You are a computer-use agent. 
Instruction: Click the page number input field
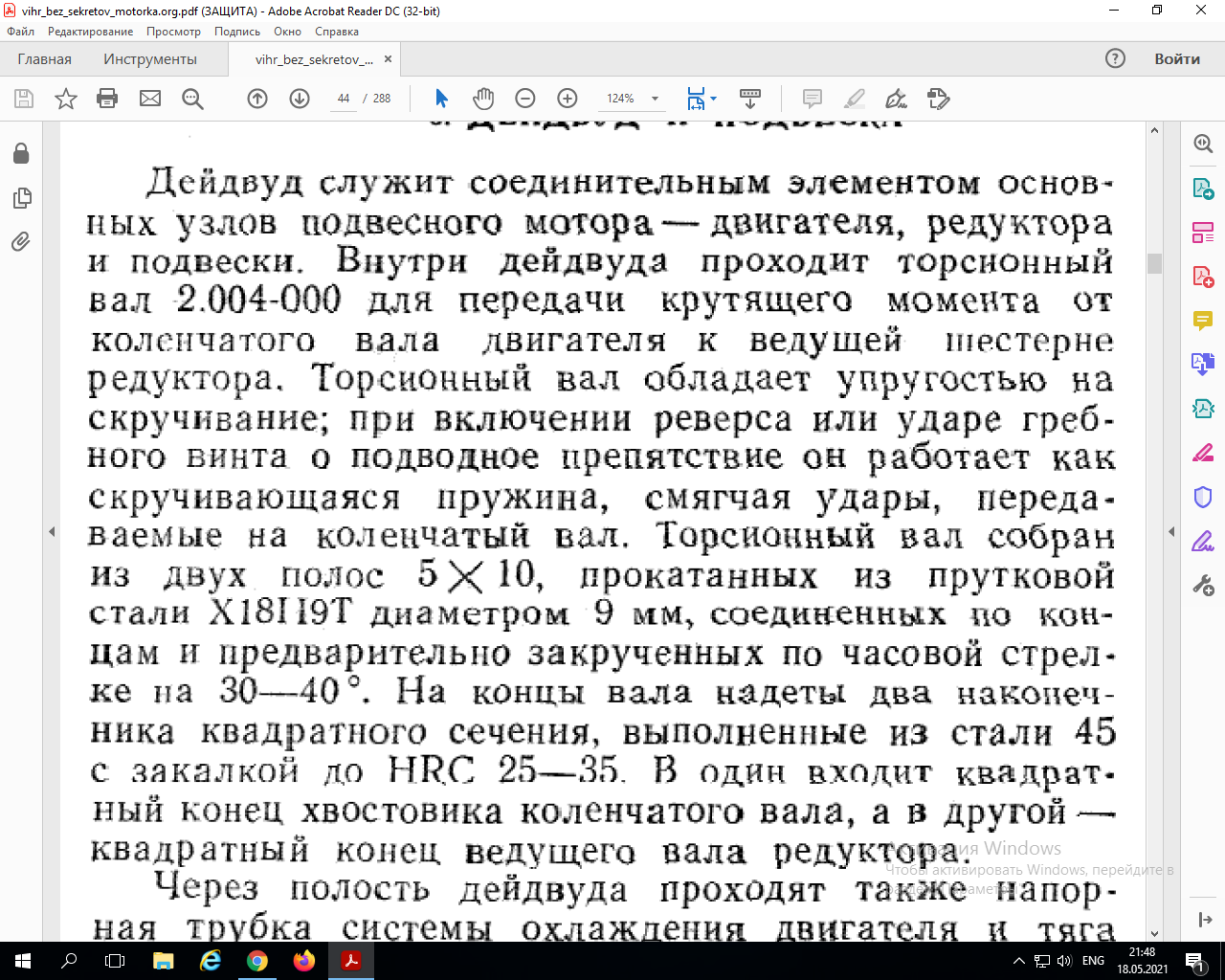click(x=344, y=99)
